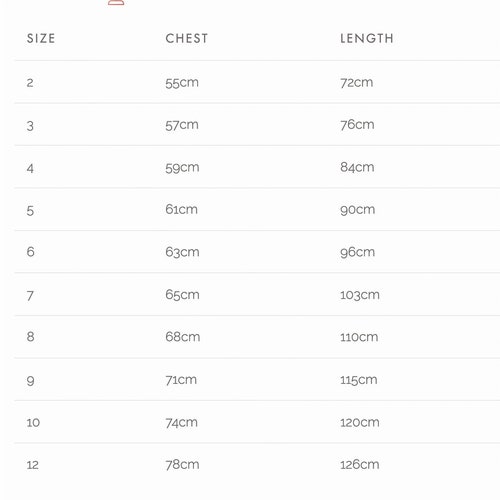500x500 pixels.
Task: Click the 103cm length value
Action: coord(360,295)
